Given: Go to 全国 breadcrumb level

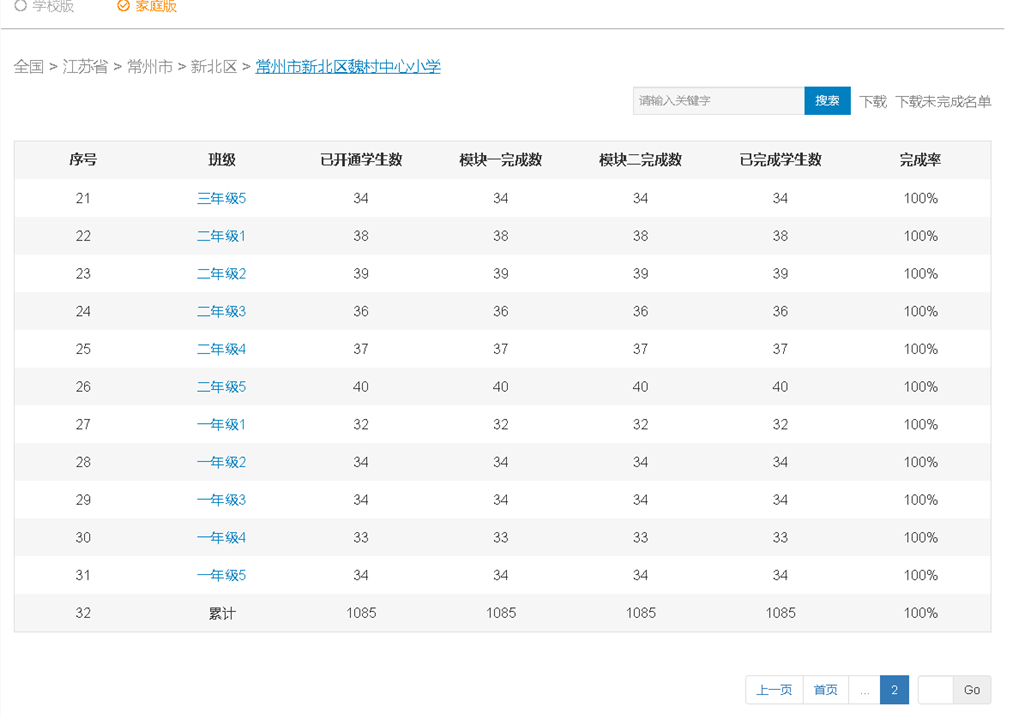Looking at the screenshot, I should (28, 67).
